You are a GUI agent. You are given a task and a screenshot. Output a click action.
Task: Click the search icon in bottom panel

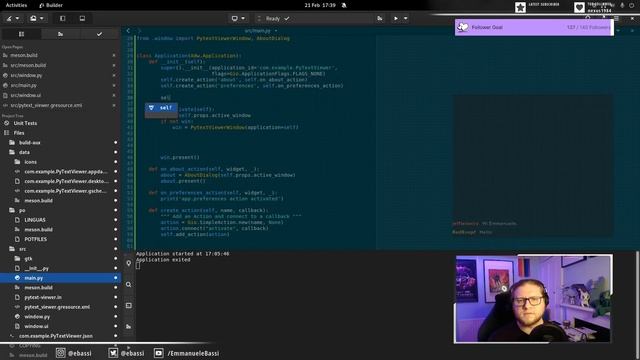(129, 284)
